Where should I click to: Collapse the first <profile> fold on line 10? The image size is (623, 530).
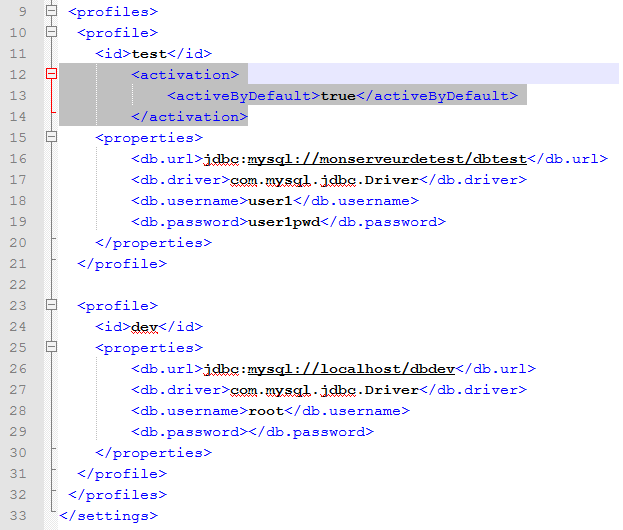[x=52, y=31]
